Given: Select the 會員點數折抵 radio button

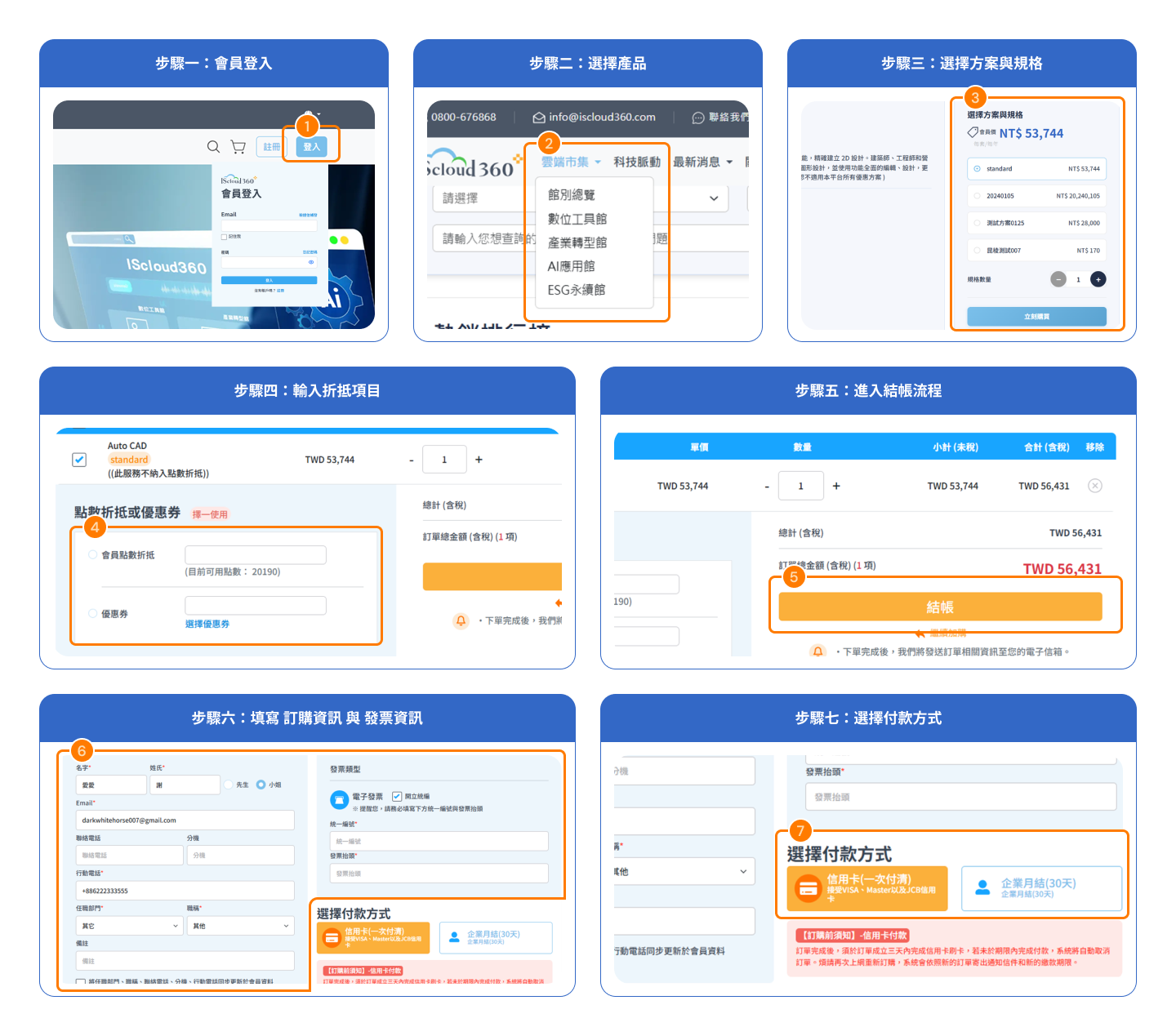Looking at the screenshot, I should pos(92,555).
